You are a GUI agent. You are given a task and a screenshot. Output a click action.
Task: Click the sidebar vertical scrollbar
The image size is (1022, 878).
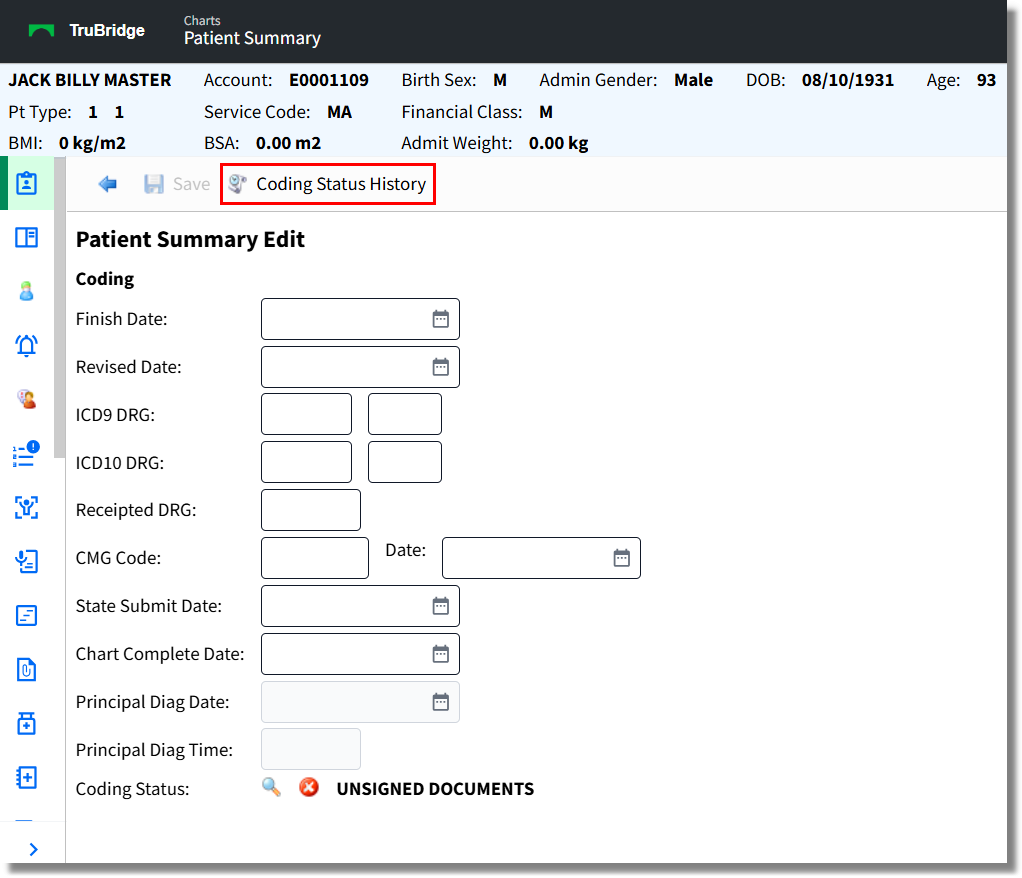pyautogui.click(x=59, y=308)
